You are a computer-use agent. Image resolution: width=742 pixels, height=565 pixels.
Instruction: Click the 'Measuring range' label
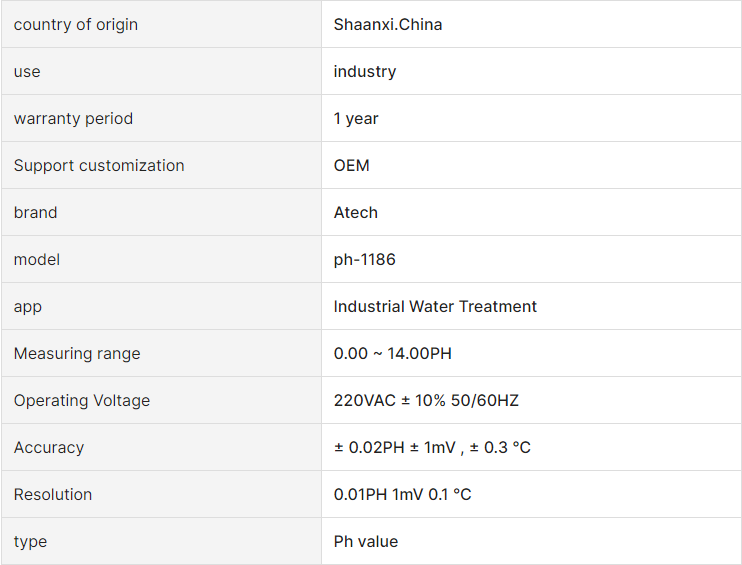coord(77,353)
